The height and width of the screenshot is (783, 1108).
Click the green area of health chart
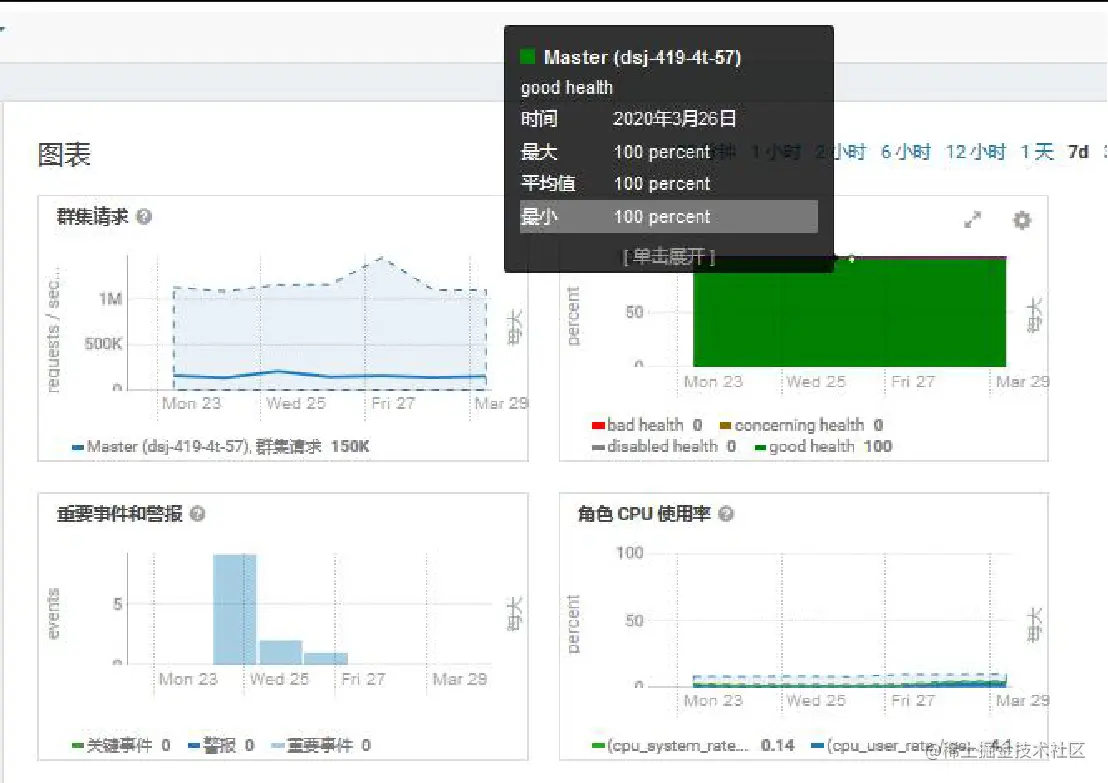[x=849, y=312]
